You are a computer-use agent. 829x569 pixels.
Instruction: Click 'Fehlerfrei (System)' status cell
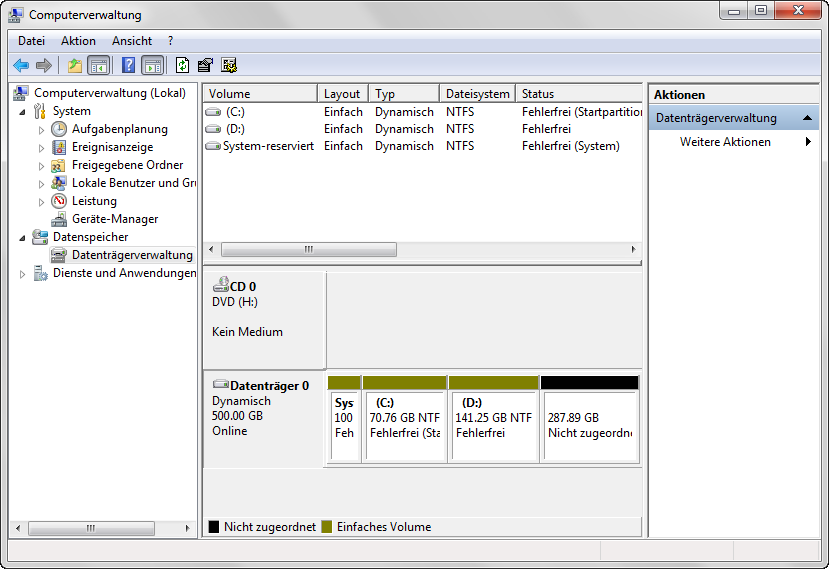click(x=570, y=146)
